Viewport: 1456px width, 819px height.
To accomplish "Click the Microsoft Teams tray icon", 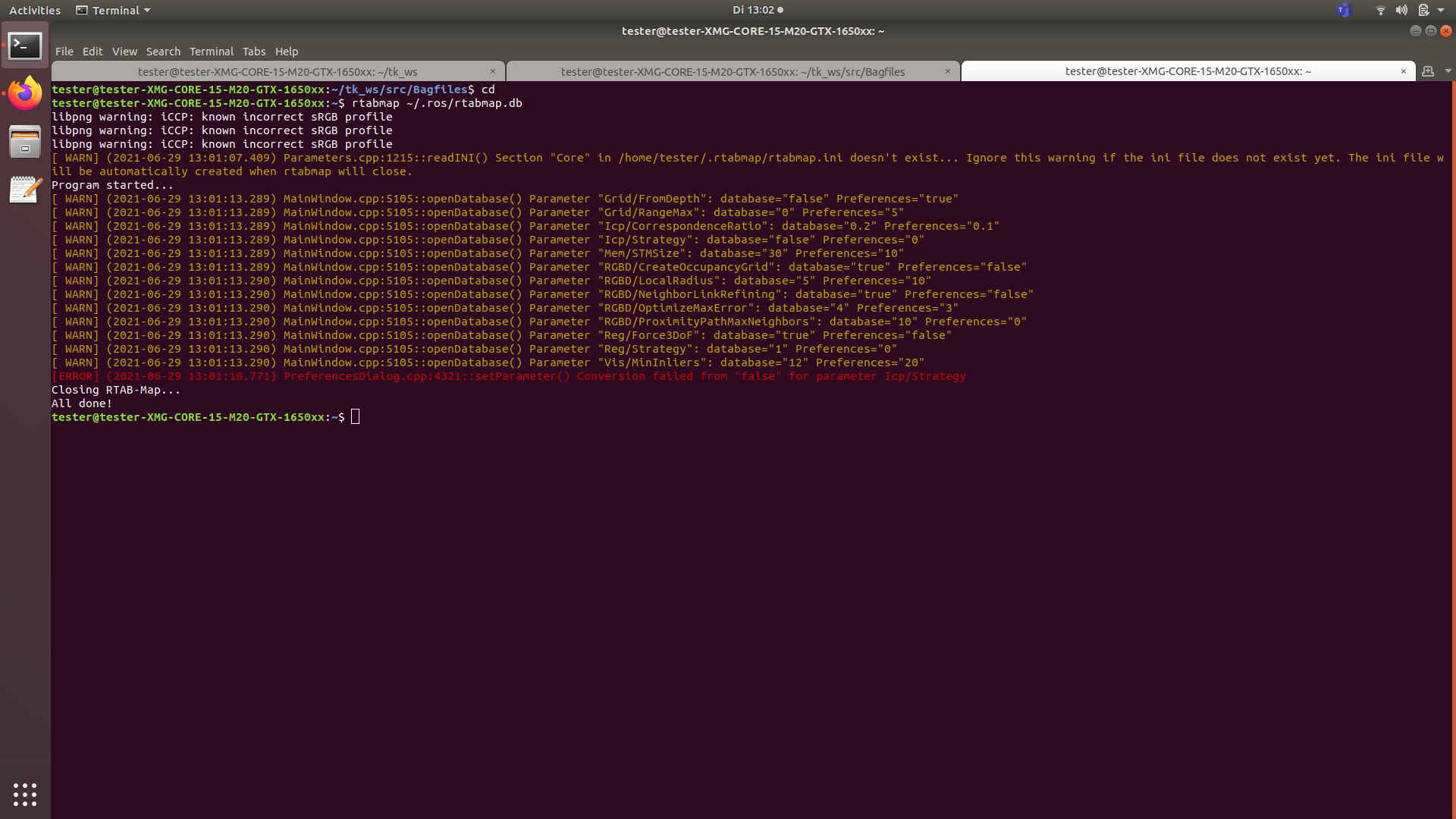I will tap(1344, 11).
